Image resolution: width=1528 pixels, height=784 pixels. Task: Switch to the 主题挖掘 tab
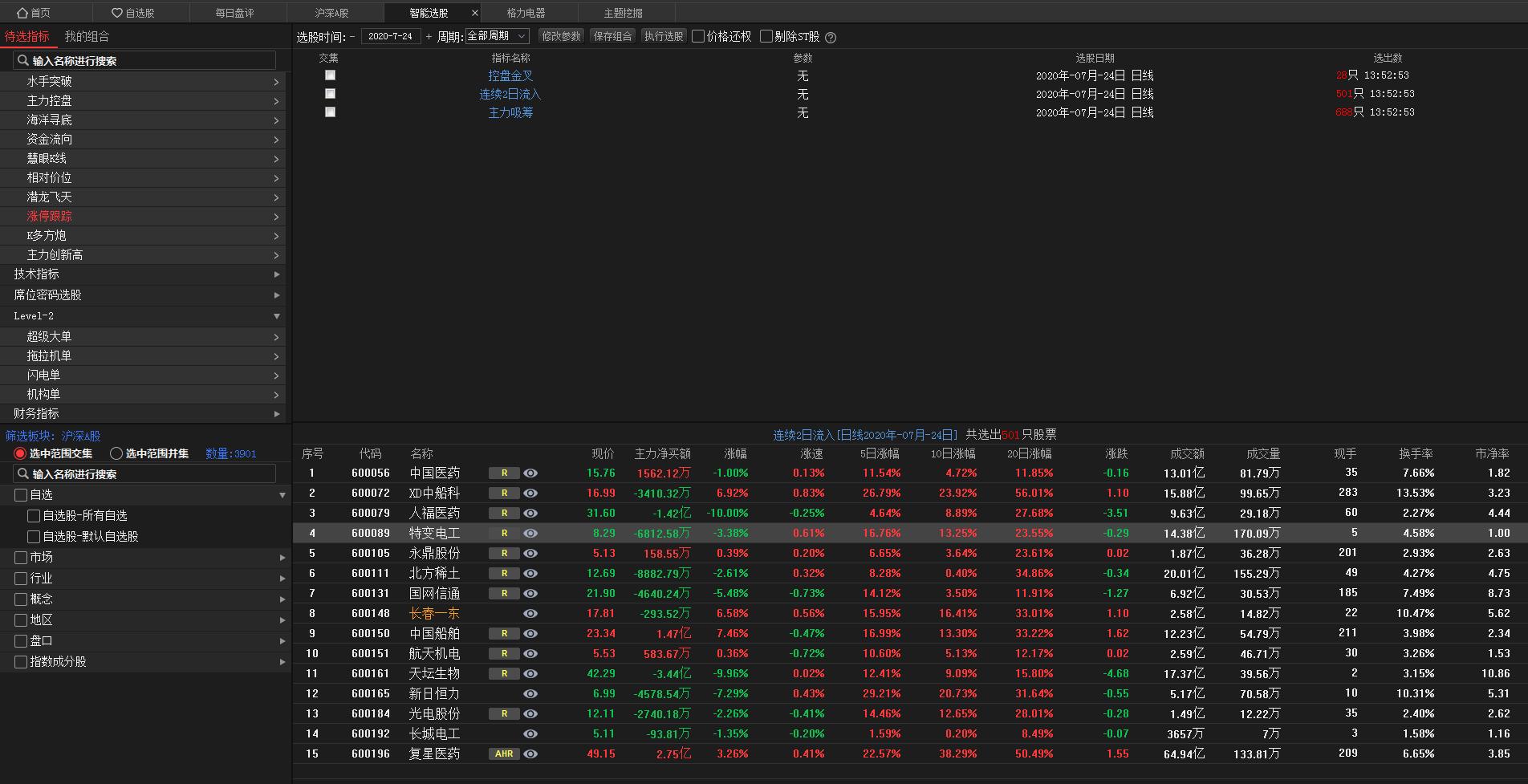pos(623,13)
